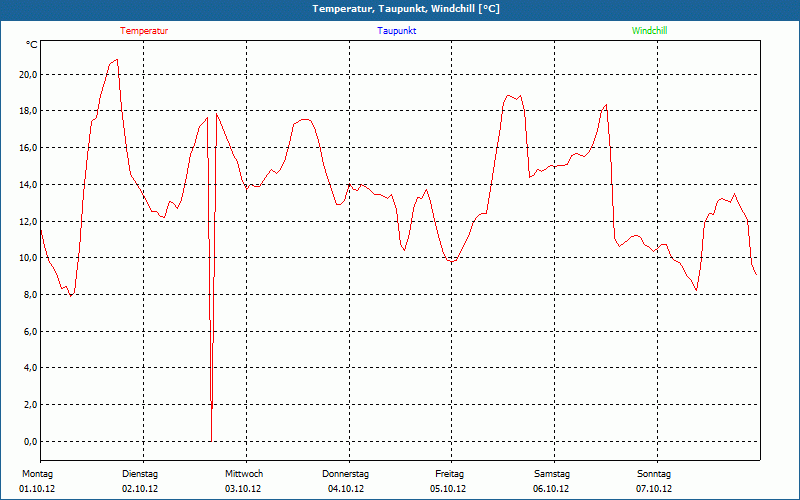800x500 pixels.
Task: Click the date 03.10.12
Action: [x=243, y=489]
